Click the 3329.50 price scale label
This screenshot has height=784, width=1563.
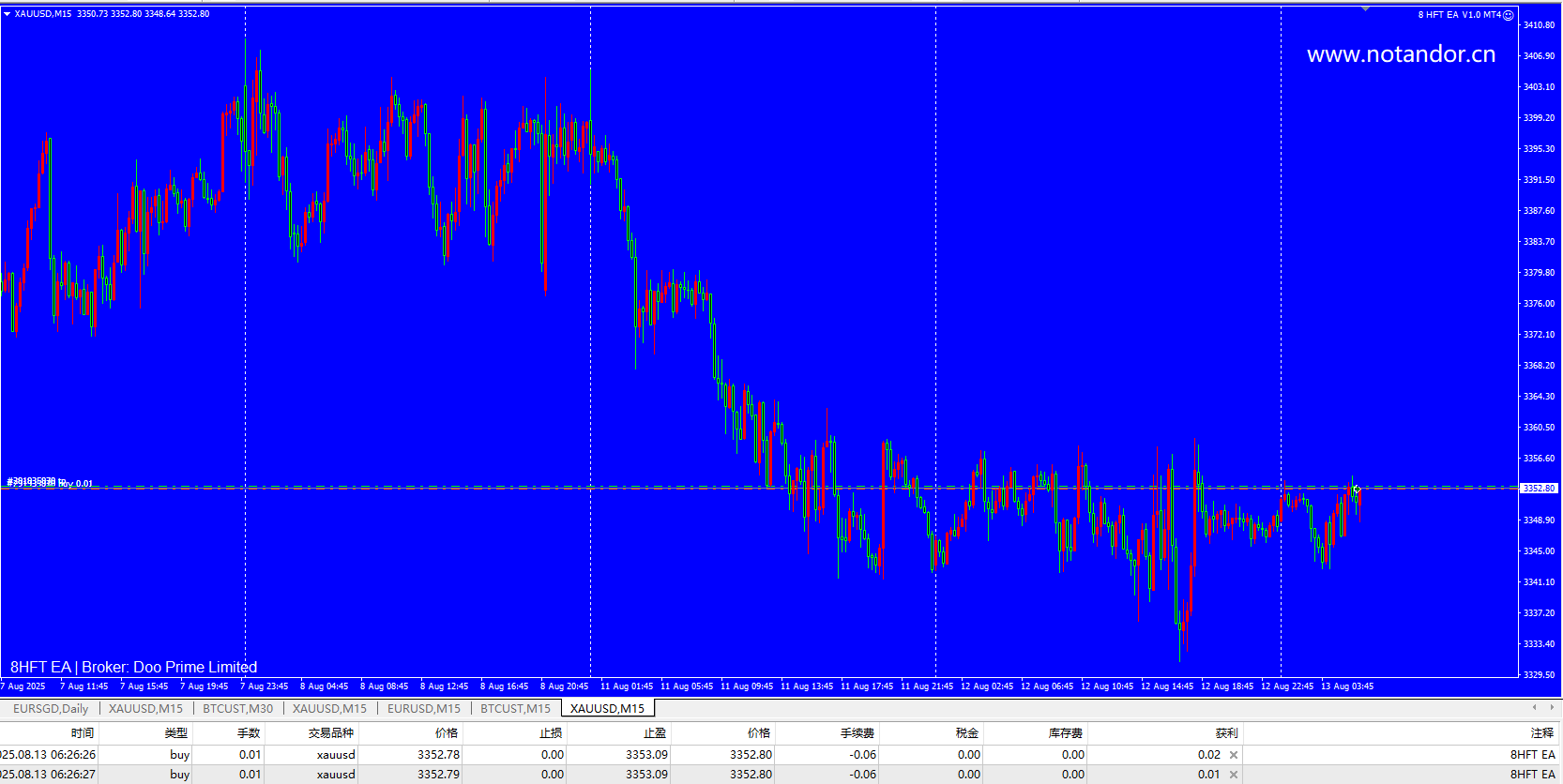click(x=1539, y=675)
